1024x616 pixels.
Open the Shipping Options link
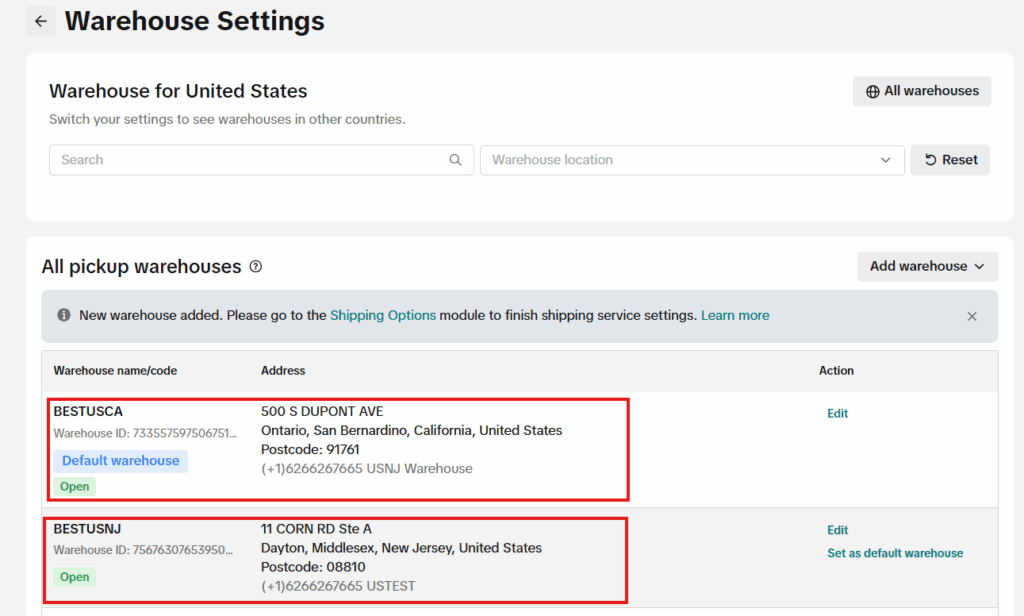pyautogui.click(x=383, y=315)
